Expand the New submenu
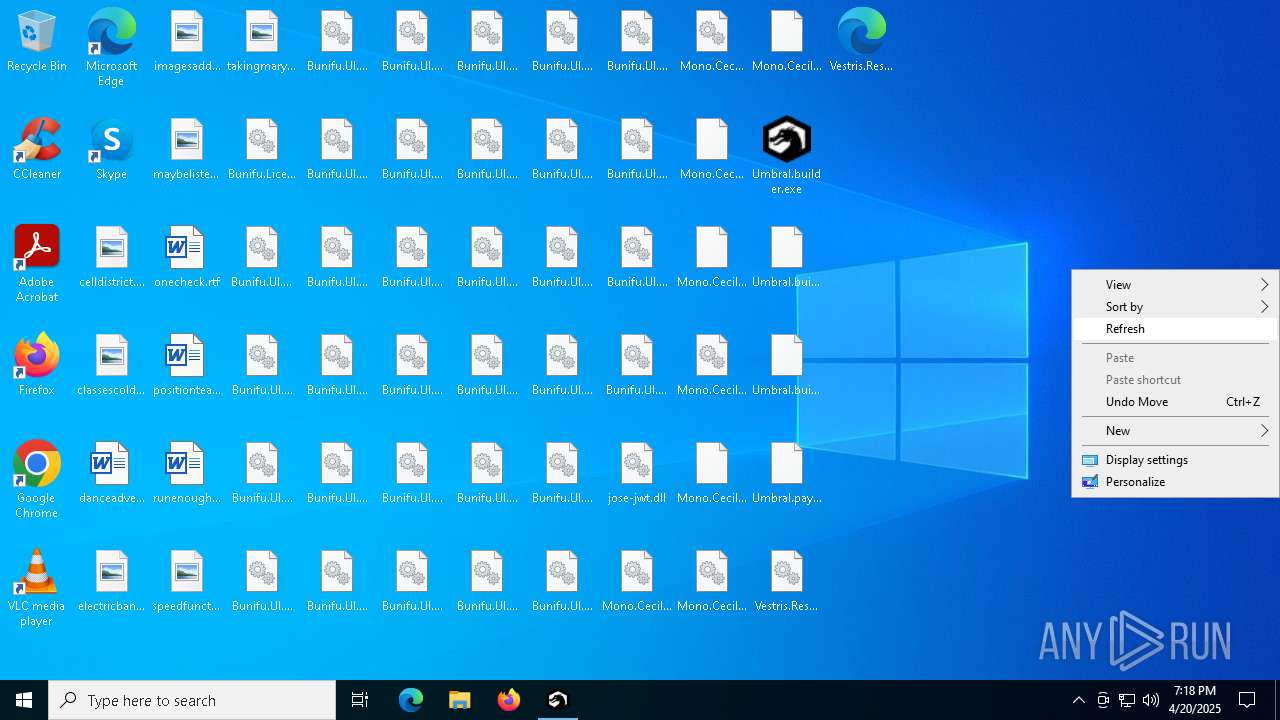Screen dimensions: 1280x720 1175,431
